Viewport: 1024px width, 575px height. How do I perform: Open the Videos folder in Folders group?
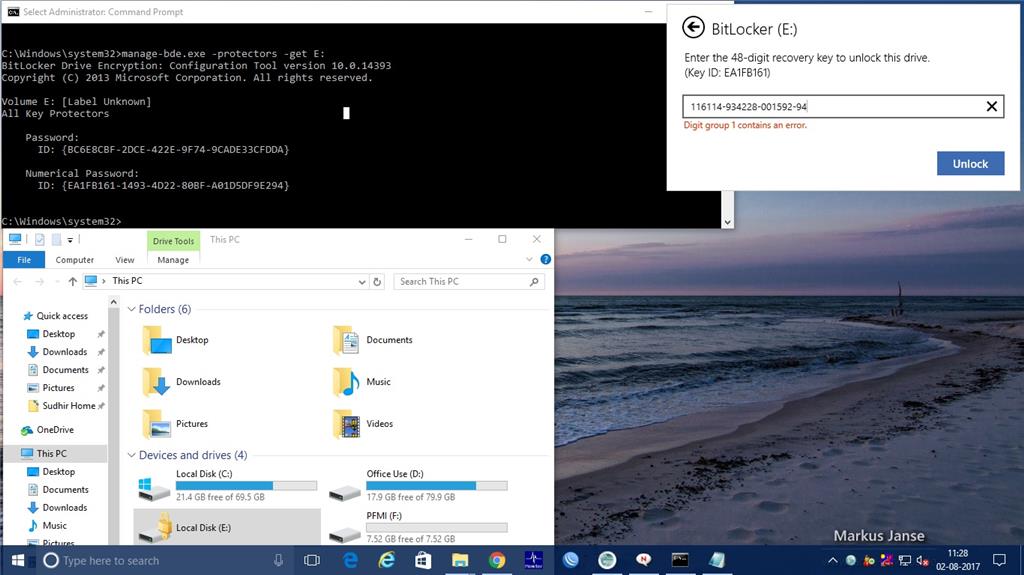tap(362, 423)
